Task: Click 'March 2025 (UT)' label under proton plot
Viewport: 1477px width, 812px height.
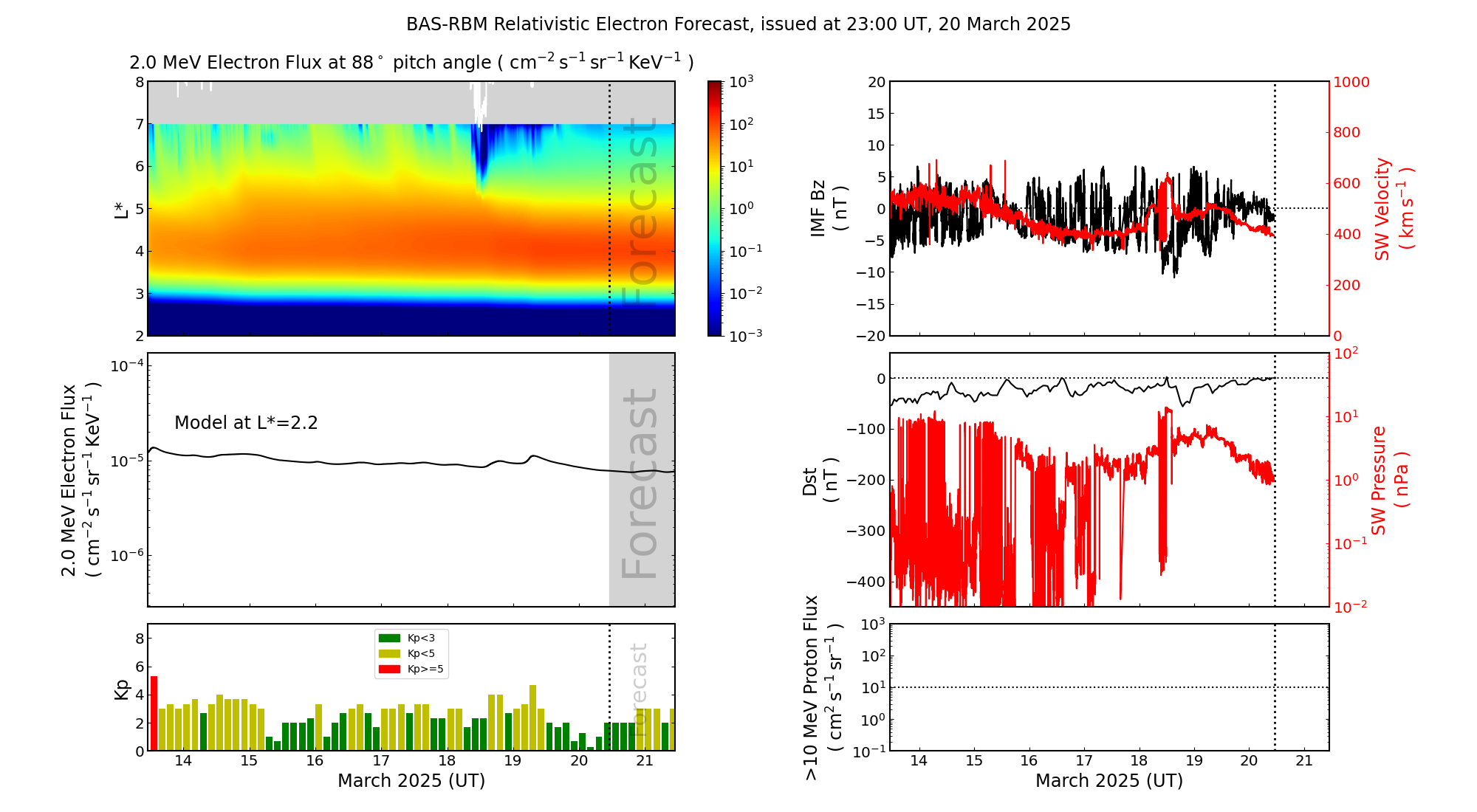Action: [x=1108, y=781]
